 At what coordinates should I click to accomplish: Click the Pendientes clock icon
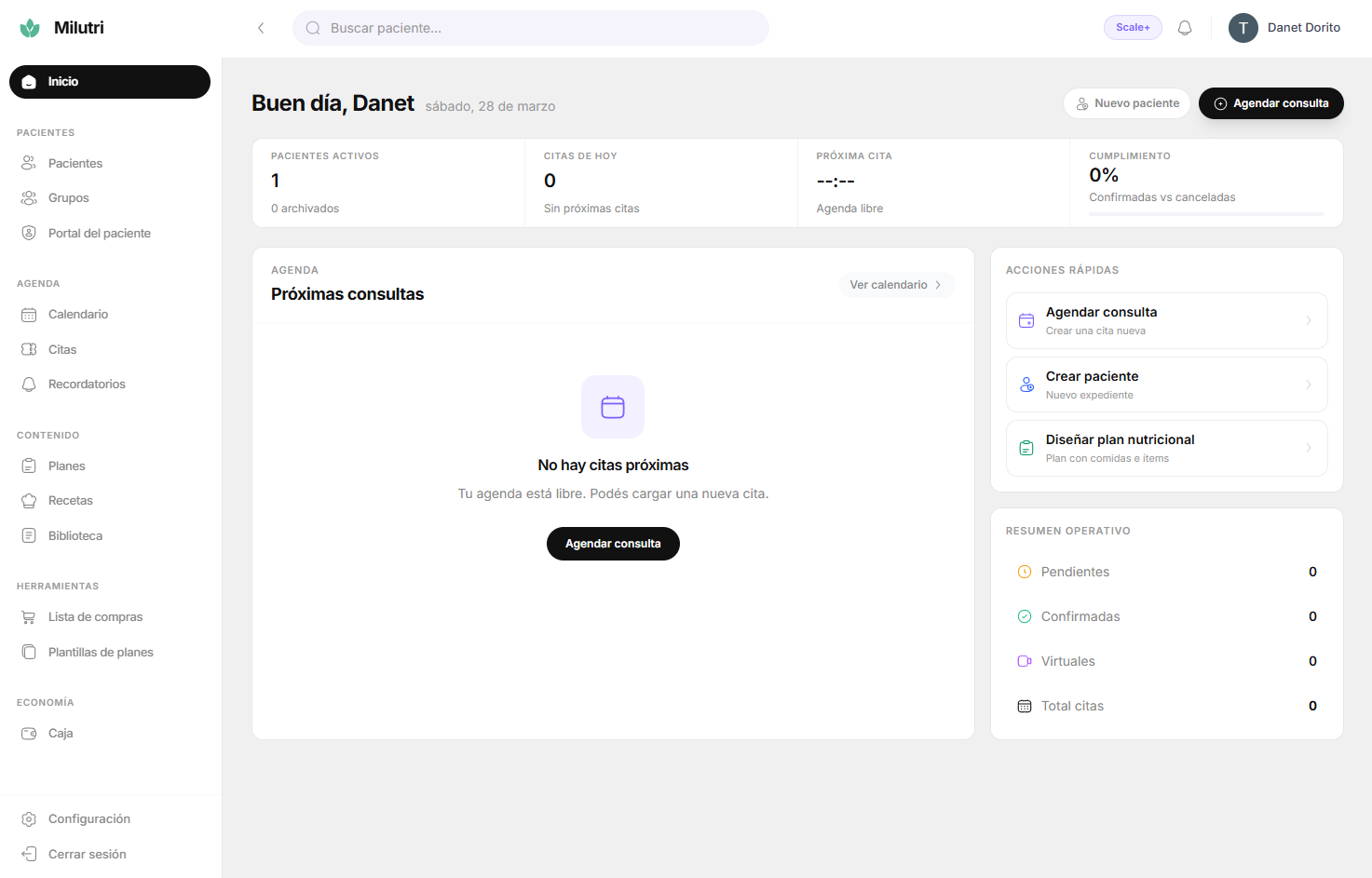click(1025, 572)
